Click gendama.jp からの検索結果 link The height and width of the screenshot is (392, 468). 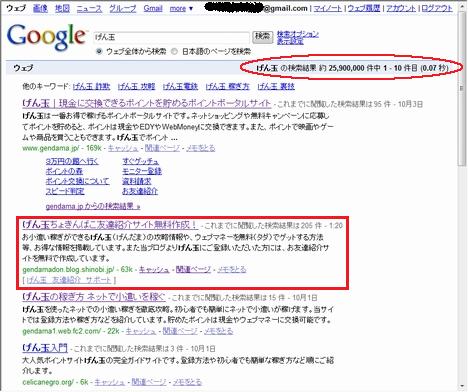click(93, 206)
